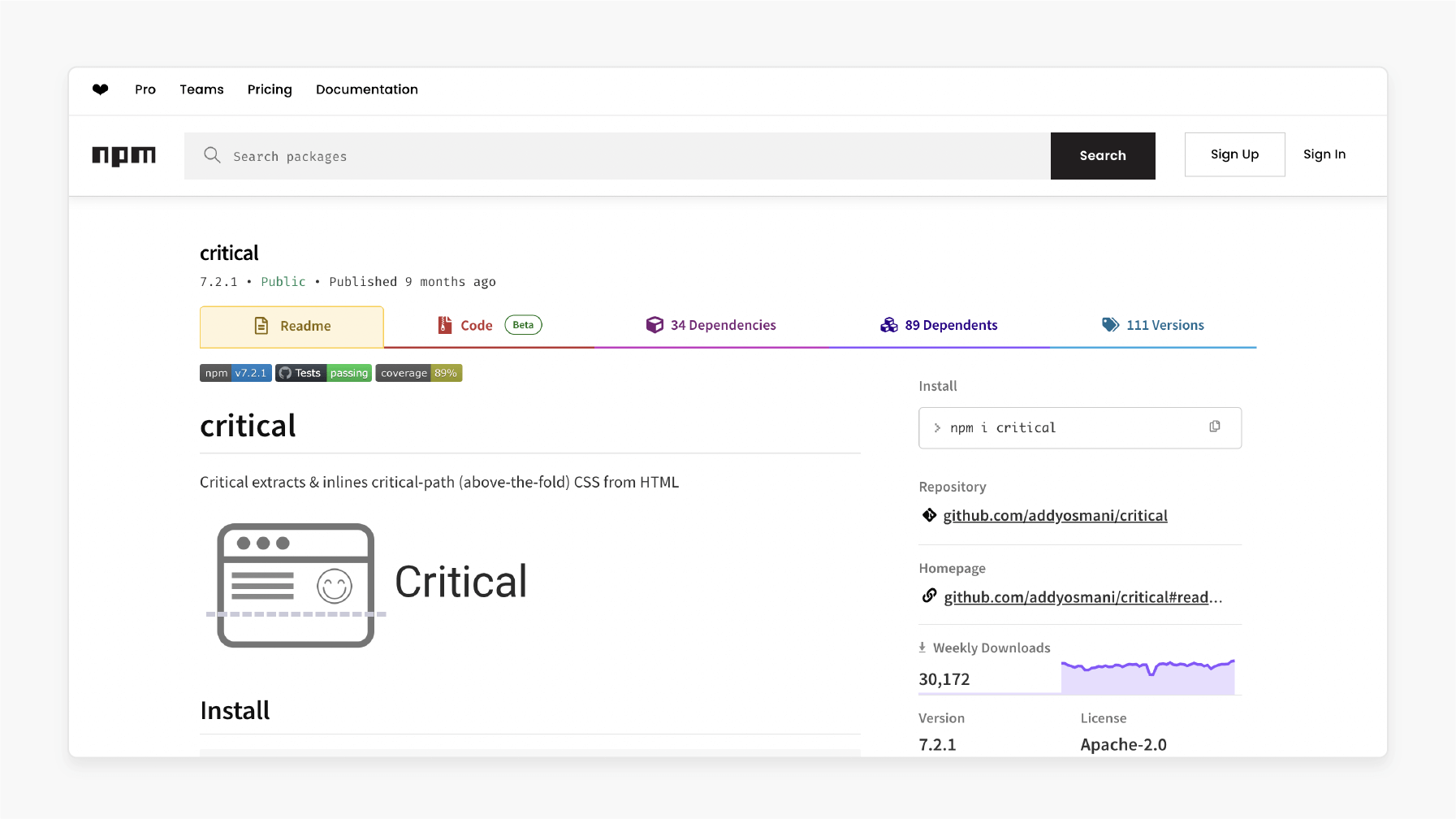
Task: Click the npm v7.2.1 badge
Action: coord(235,373)
